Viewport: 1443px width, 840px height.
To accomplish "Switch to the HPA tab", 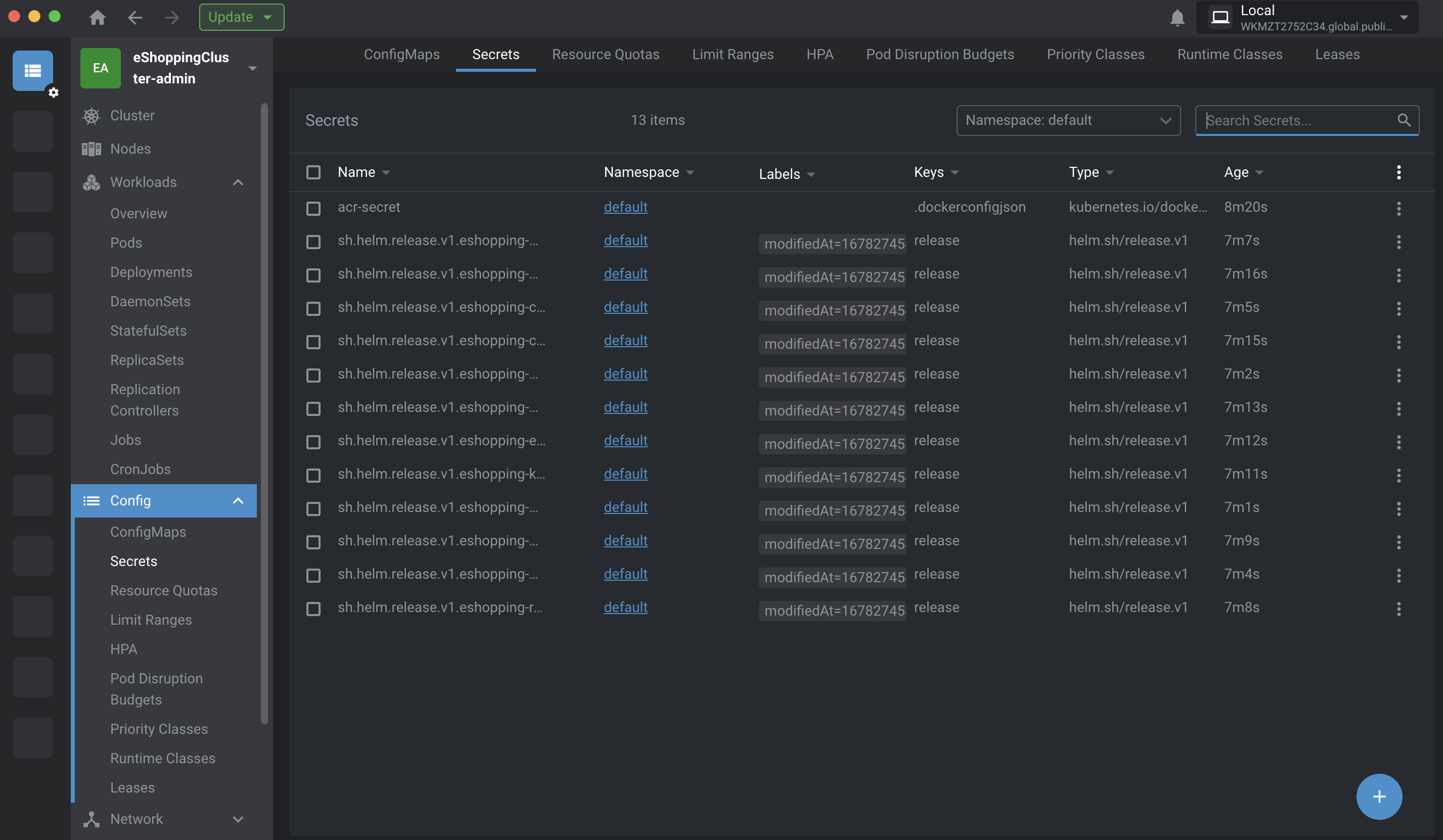I will pyautogui.click(x=820, y=55).
